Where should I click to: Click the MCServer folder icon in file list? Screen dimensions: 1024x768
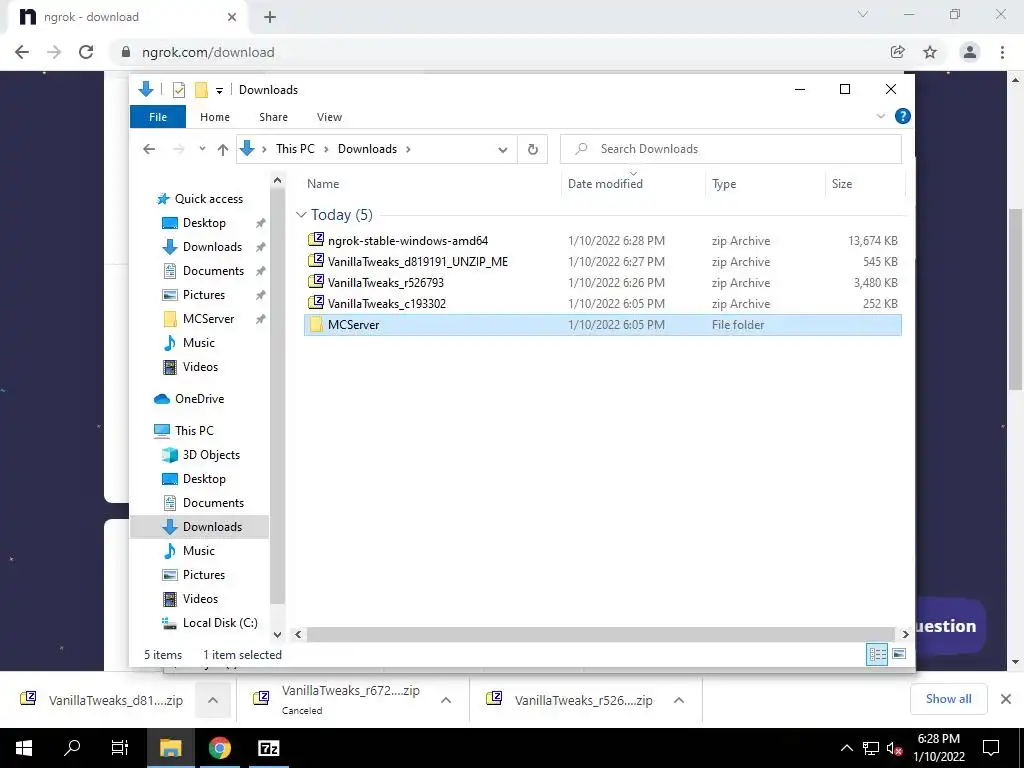[x=316, y=325]
